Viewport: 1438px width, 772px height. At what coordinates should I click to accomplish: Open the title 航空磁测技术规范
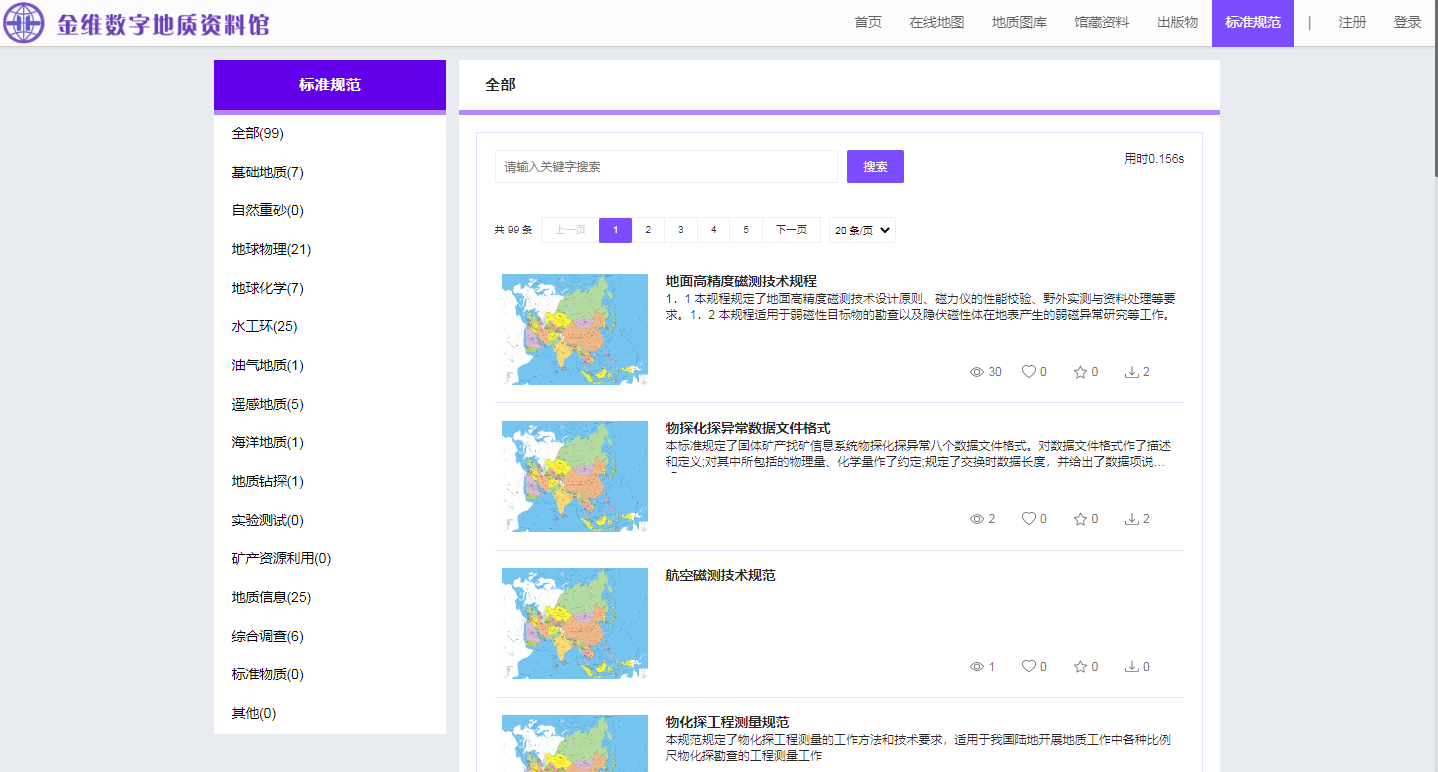click(x=720, y=575)
